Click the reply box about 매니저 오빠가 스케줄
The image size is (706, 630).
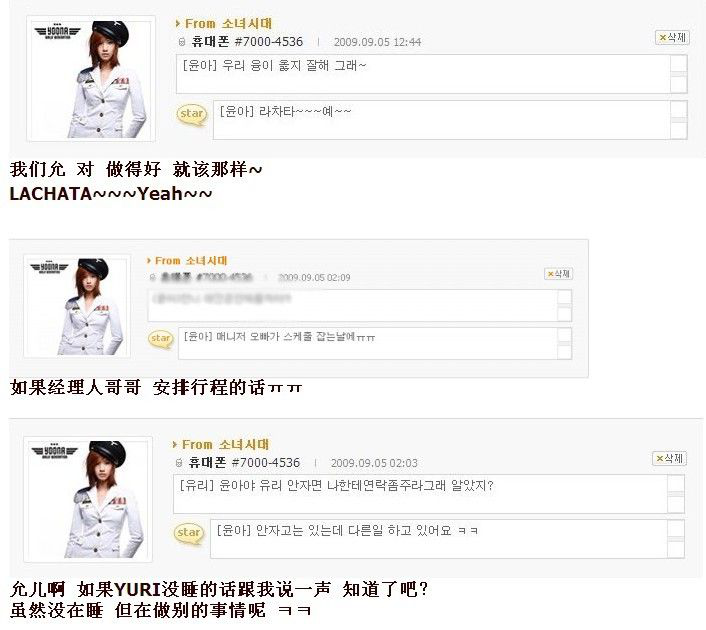pos(368,344)
